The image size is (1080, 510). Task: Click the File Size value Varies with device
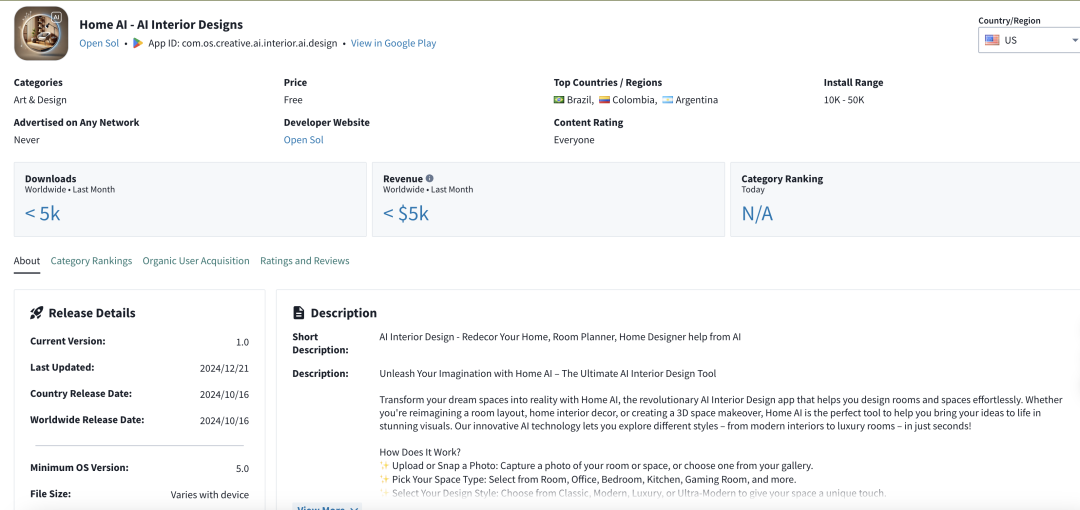[x=210, y=495]
